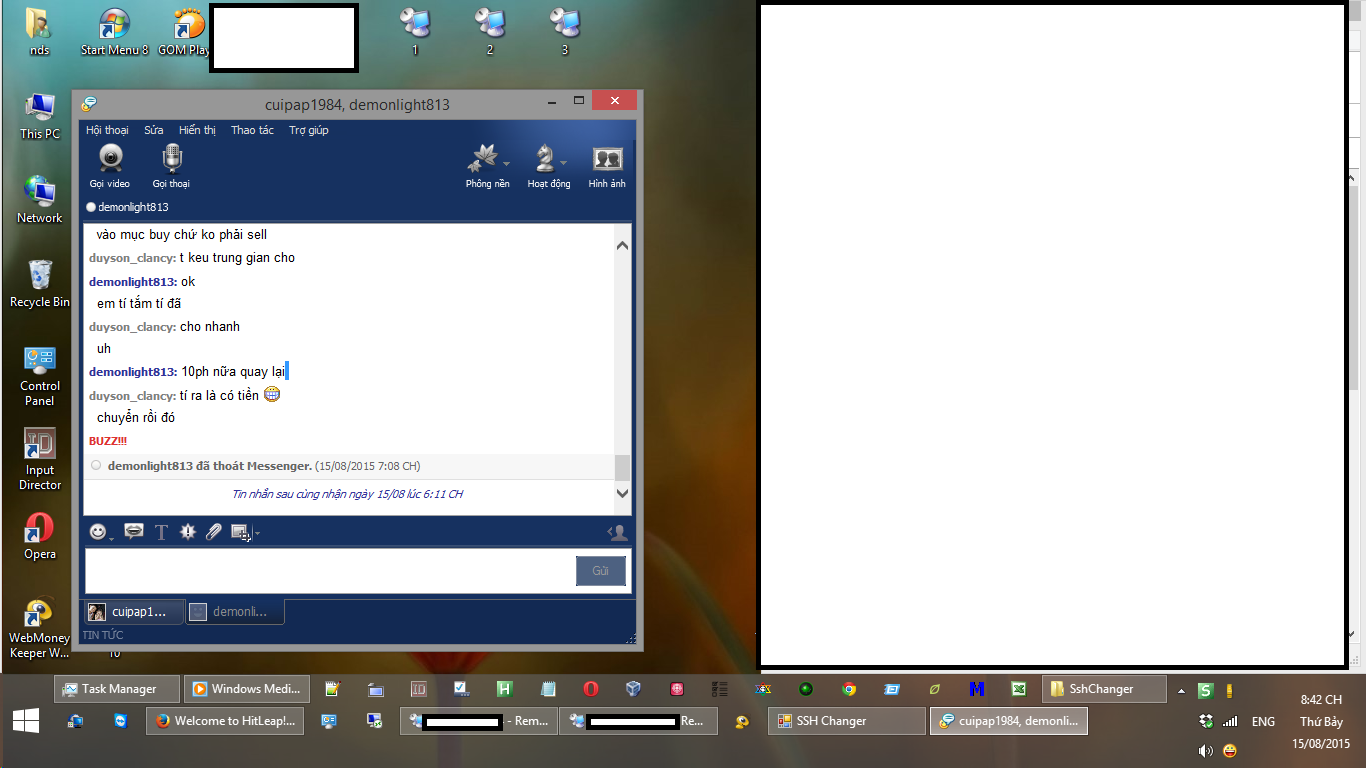Select the desktop shortcut labeled 3

[x=565, y=32]
